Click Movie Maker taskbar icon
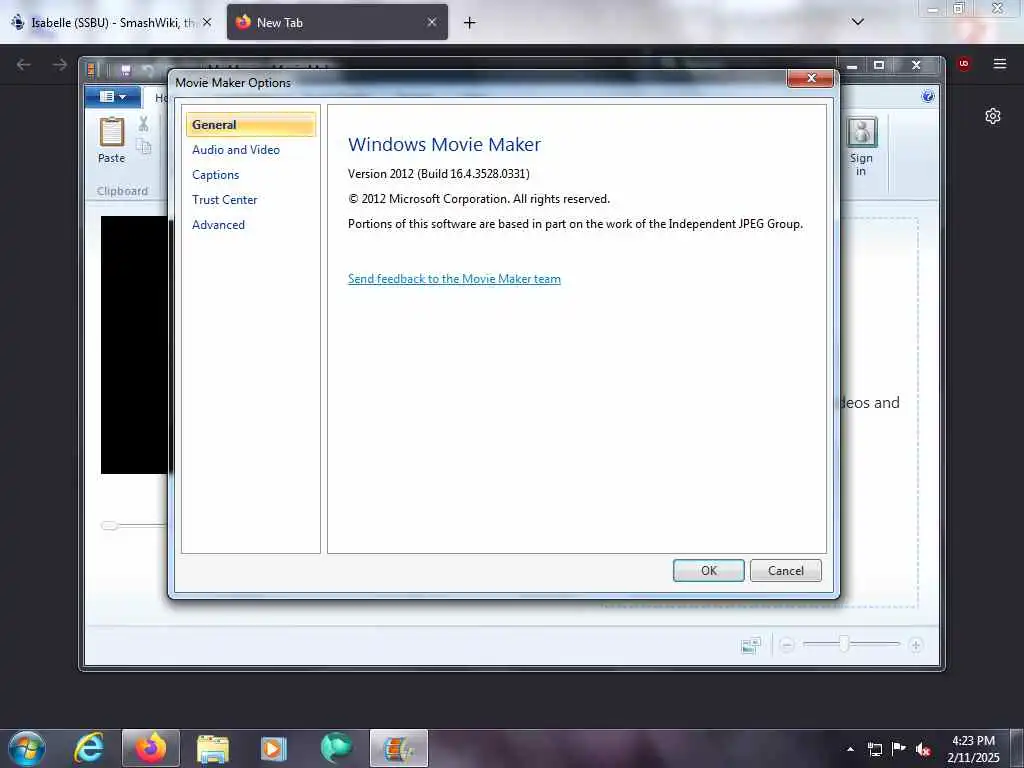This screenshot has height=768, width=1024. click(399, 748)
